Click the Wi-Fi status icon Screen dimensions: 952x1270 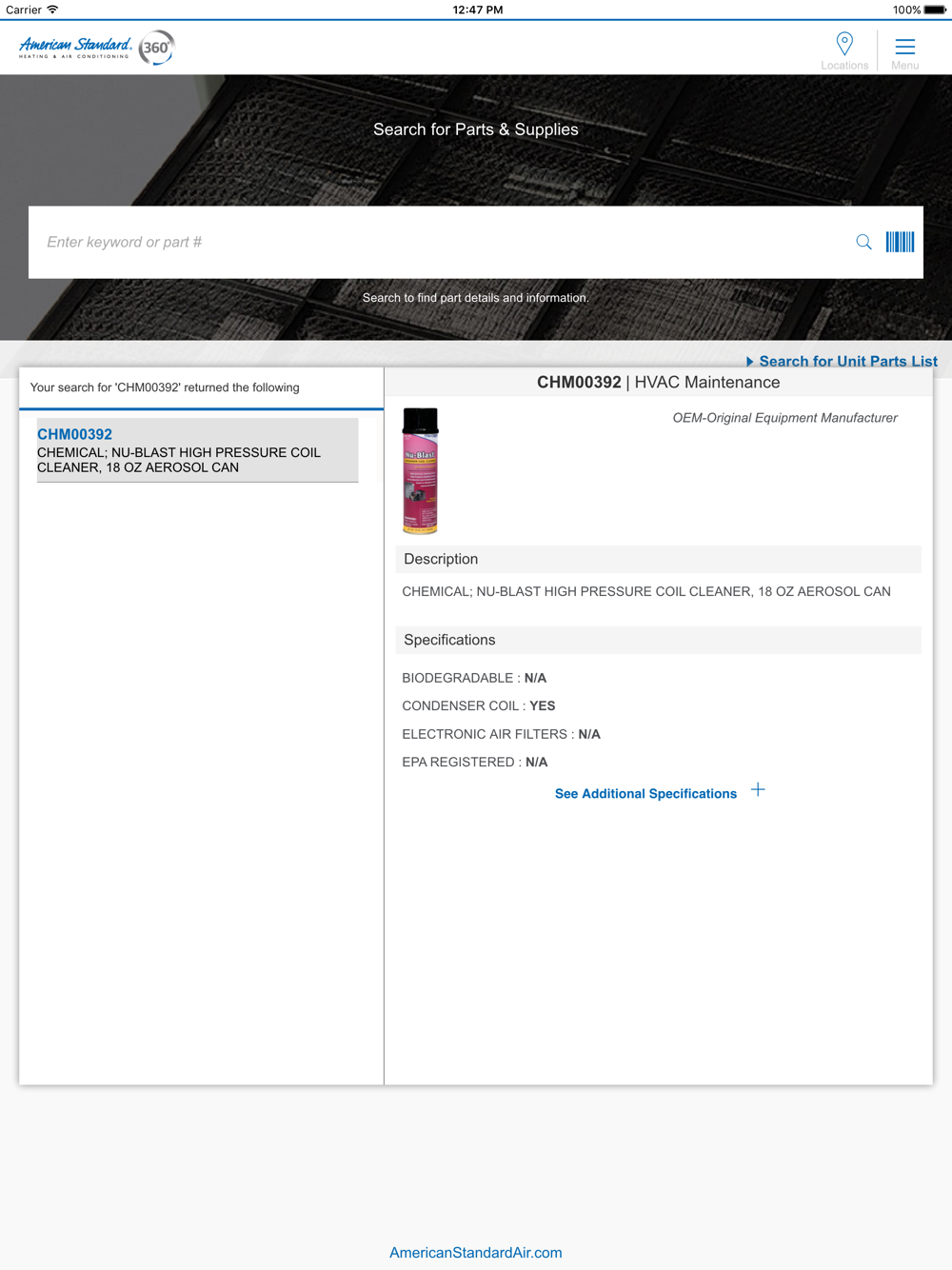pyautogui.click(x=52, y=10)
